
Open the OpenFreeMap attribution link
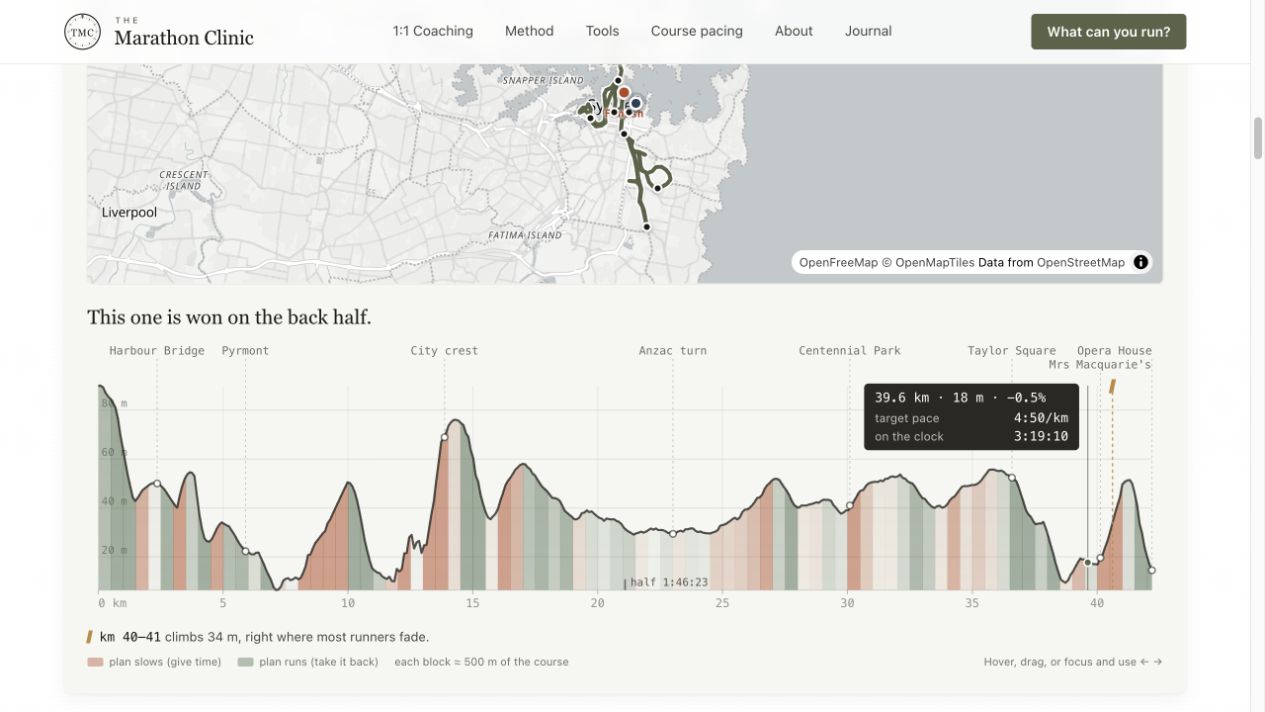tap(838, 262)
